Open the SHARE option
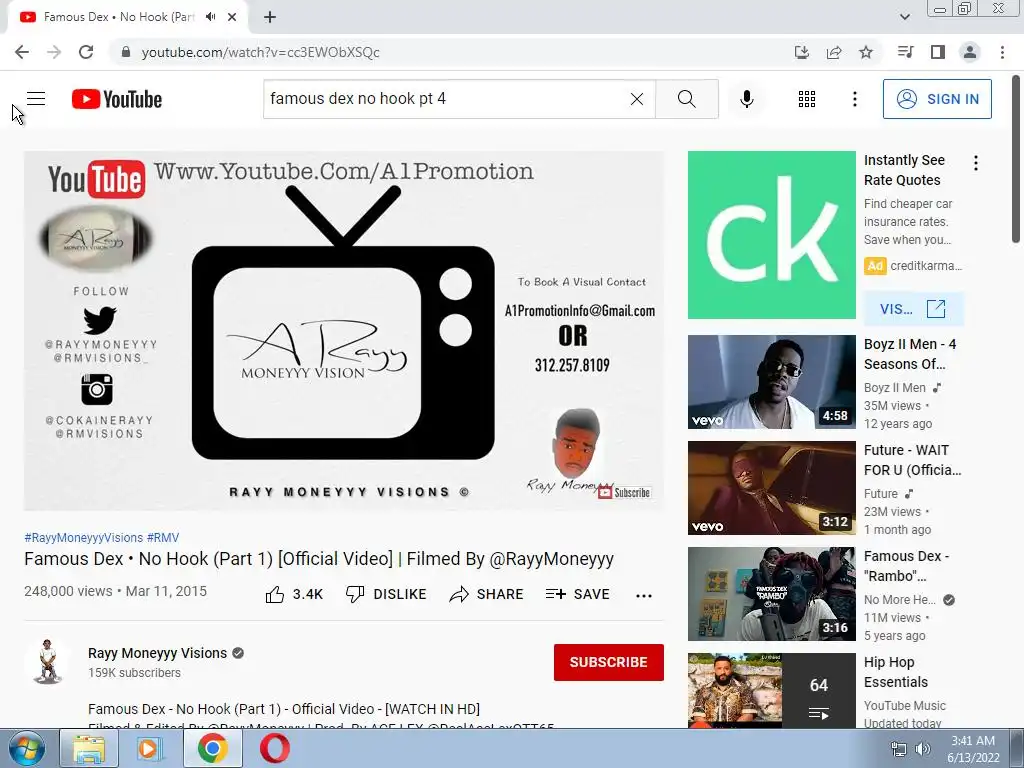 tap(487, 594)
